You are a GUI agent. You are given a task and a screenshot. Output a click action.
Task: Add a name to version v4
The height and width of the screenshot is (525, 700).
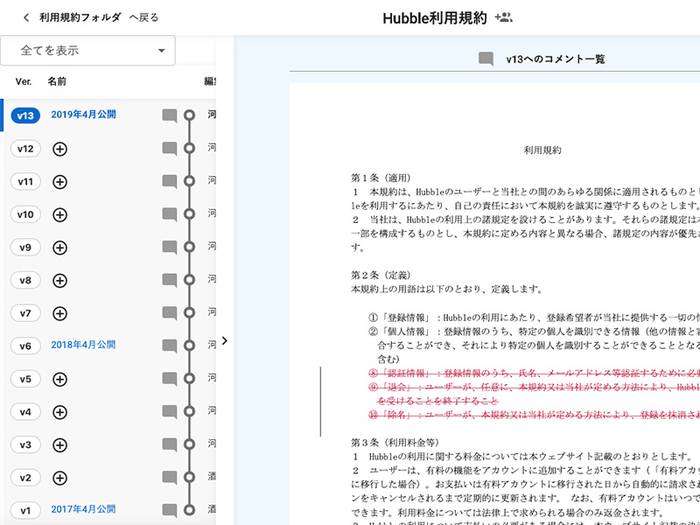(x=60, y=412)
